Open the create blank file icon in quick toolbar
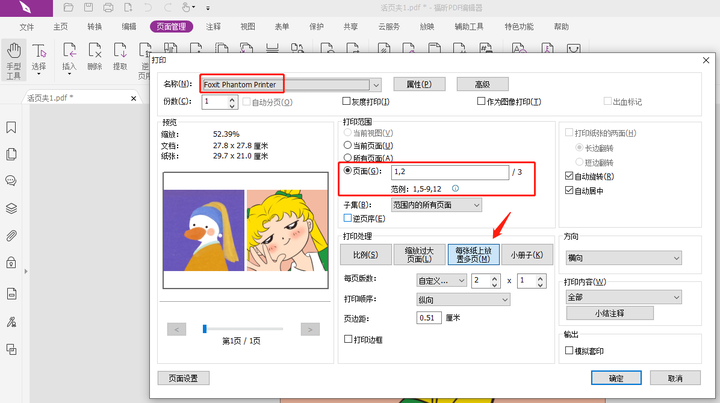720x403 pixels. [128, 7]
